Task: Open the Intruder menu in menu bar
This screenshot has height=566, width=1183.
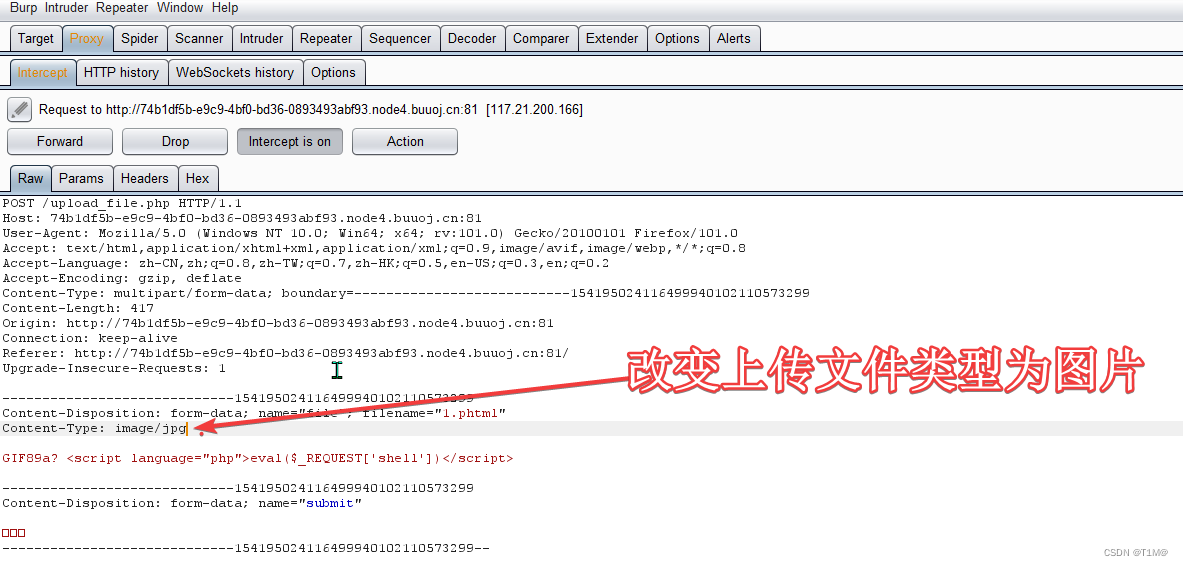Action: (x=67, y=8)
